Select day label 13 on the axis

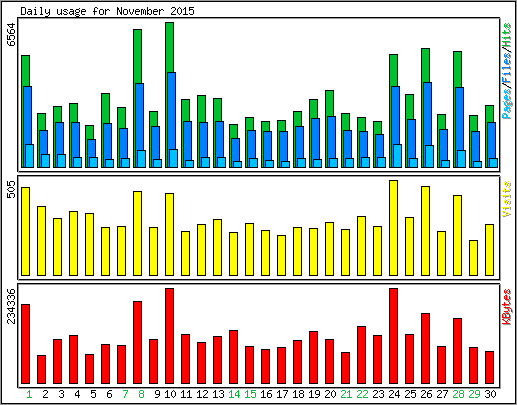pos(218,394)
